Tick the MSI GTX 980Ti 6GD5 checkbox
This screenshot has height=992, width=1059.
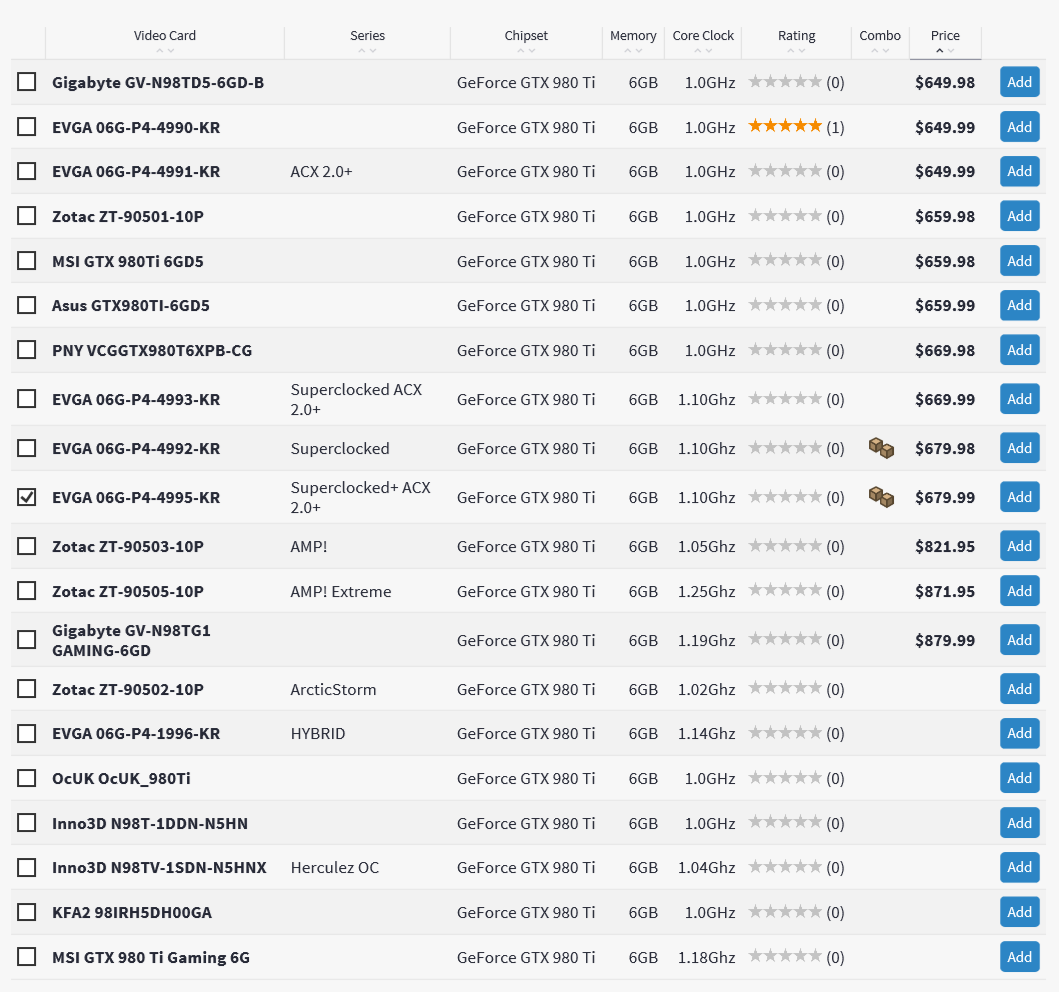point(26,261)
